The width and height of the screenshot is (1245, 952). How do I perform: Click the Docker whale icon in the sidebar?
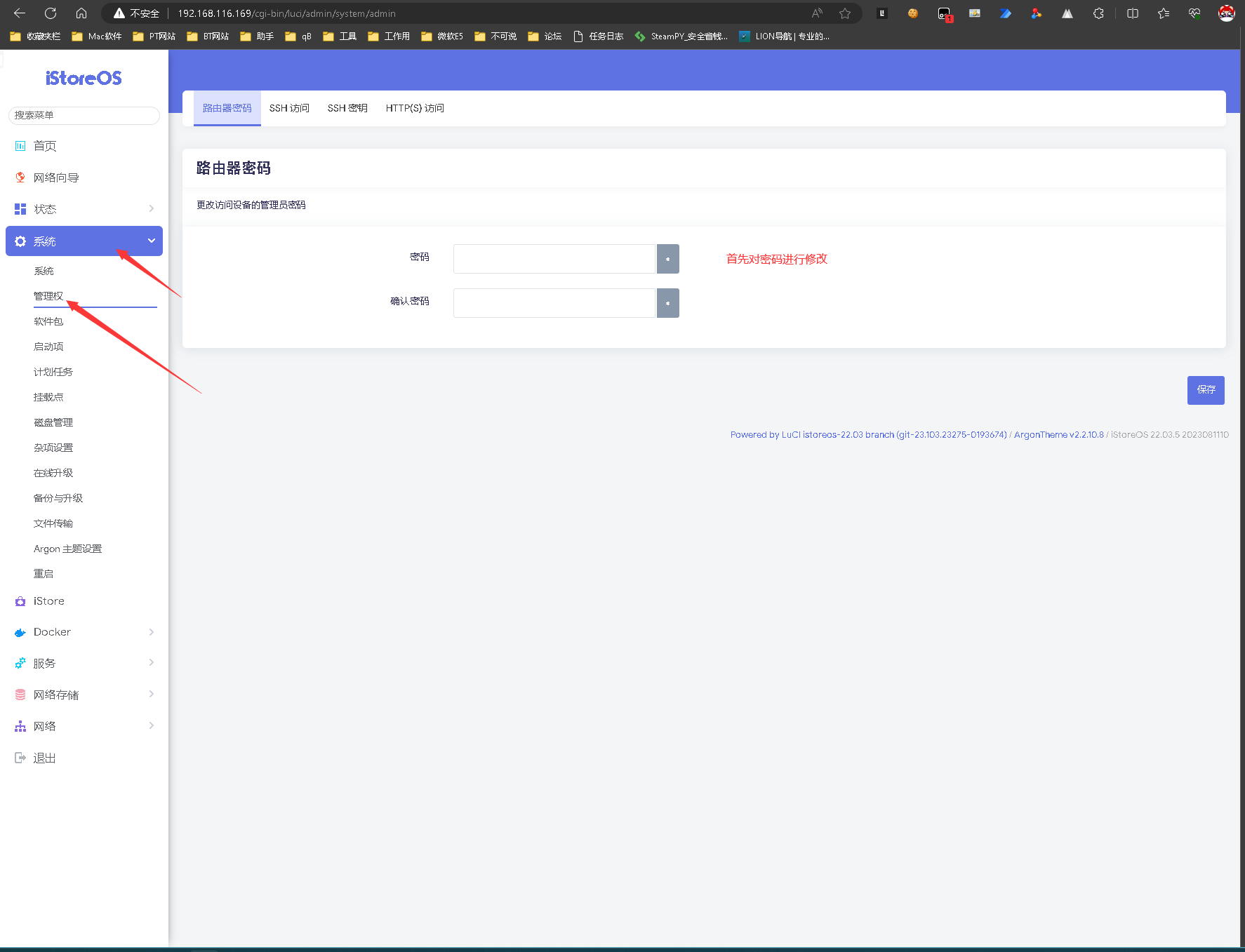(x=20, y=632)
